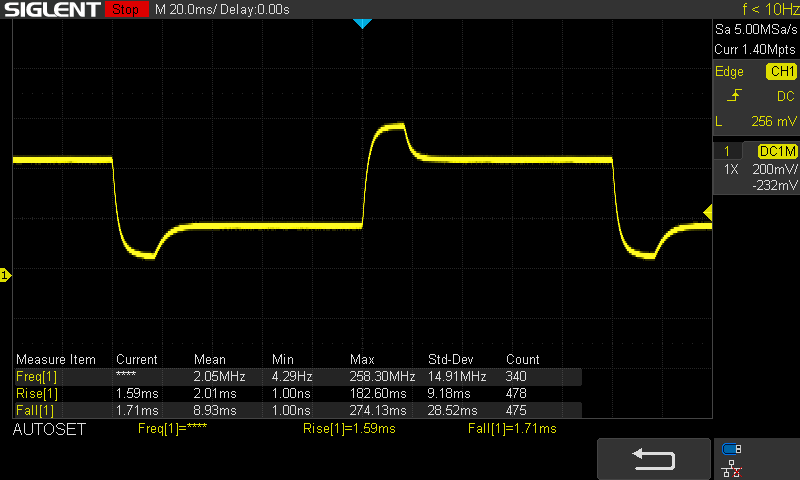Click the bottom Fall[1]=1.71ms readout

(512, 428)
